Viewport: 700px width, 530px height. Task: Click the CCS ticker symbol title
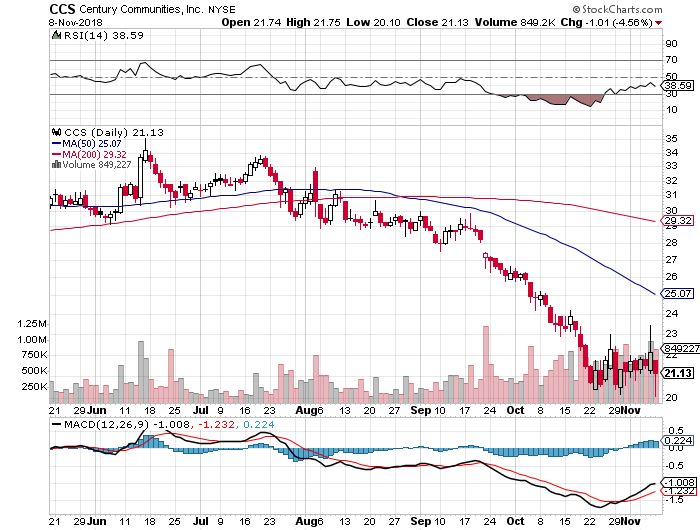pyautogui.click(x=62, y=9)
